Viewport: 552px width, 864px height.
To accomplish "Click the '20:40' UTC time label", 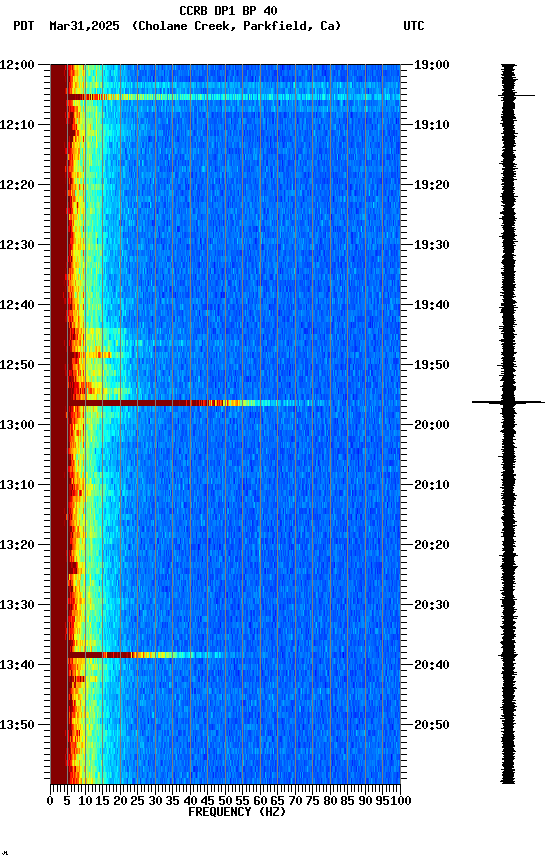I will pos(432,665).
